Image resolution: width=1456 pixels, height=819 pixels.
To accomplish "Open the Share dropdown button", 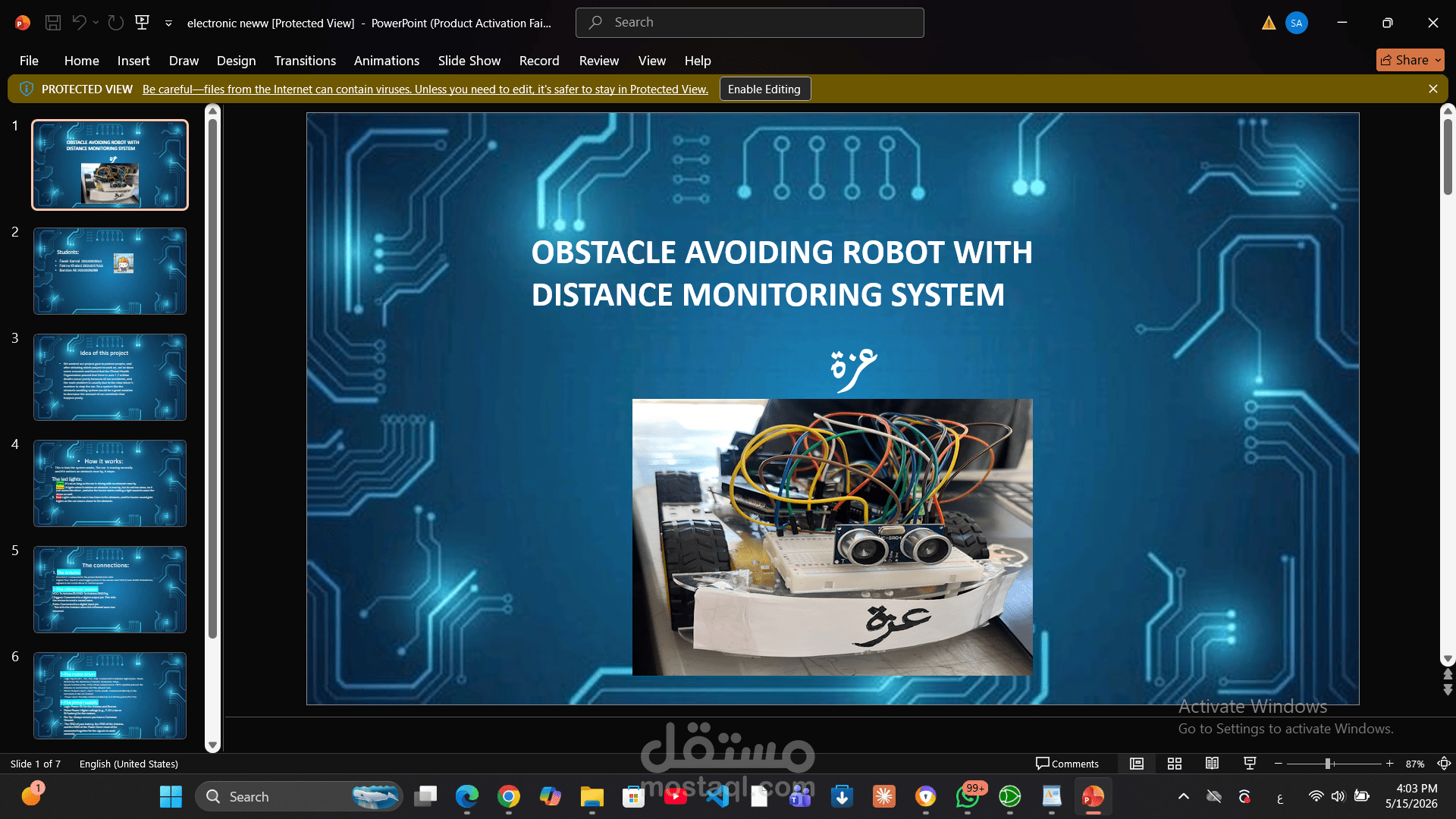I will 1410,60.
